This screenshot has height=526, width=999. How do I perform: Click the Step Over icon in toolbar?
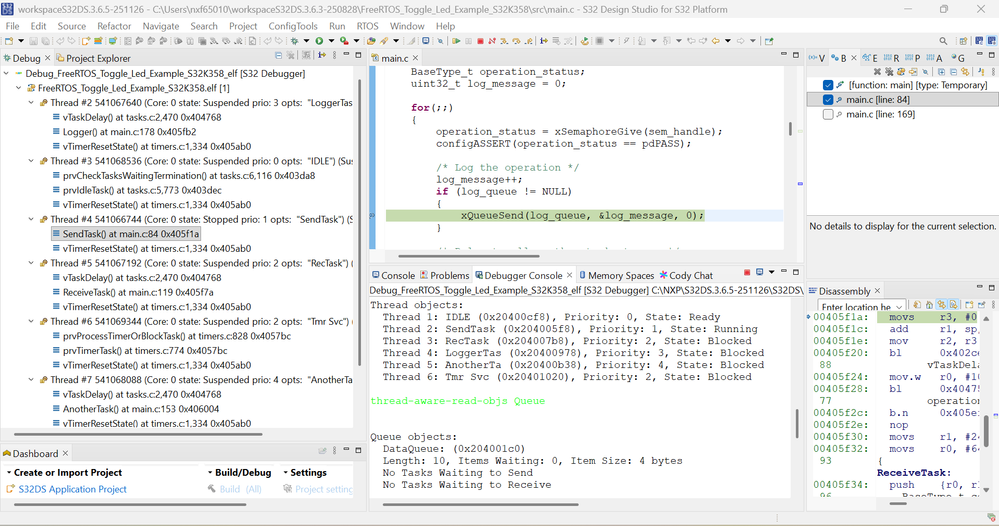click(x=517, y=41)
